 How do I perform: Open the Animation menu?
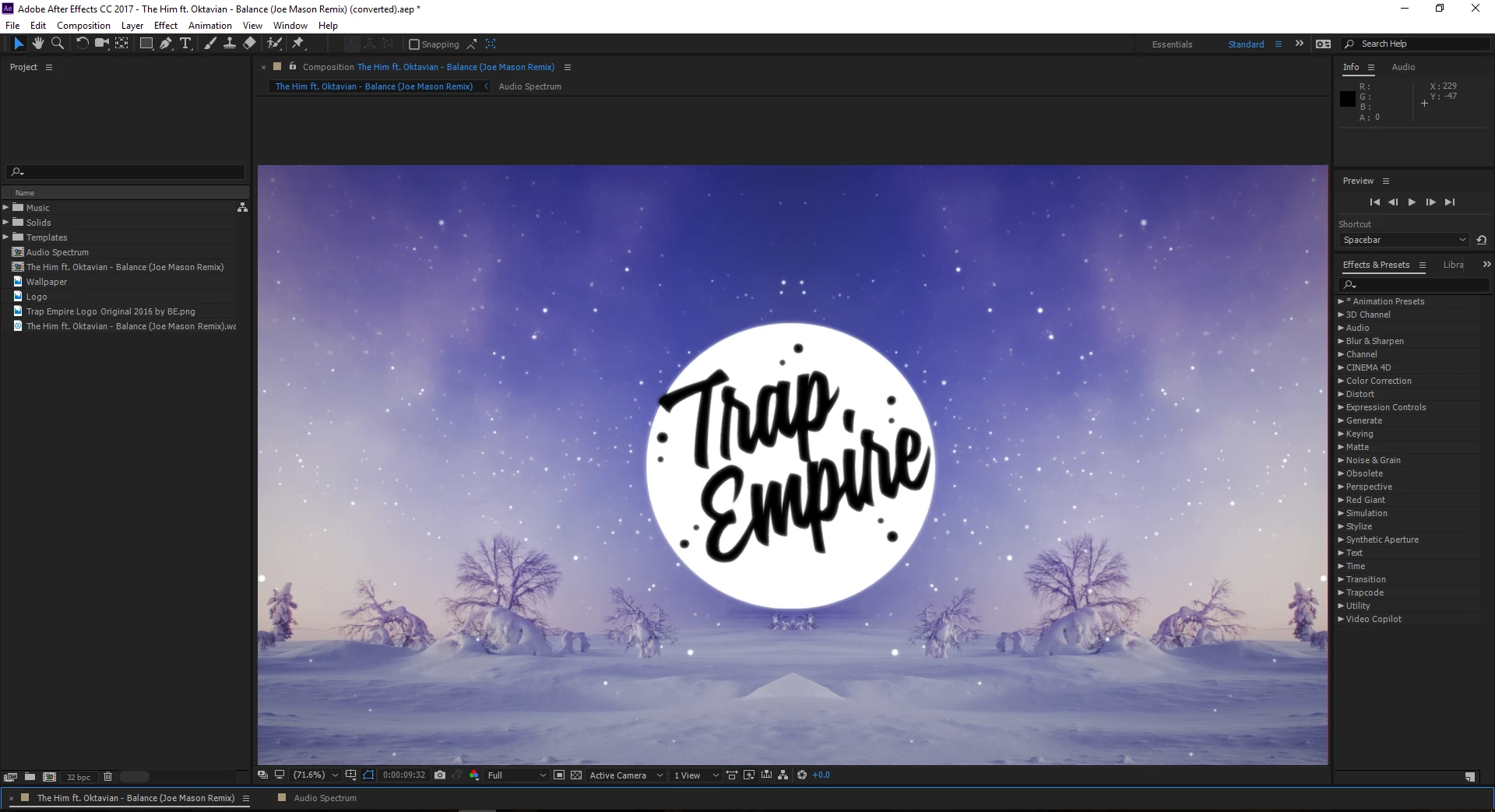tap(210, 25)
